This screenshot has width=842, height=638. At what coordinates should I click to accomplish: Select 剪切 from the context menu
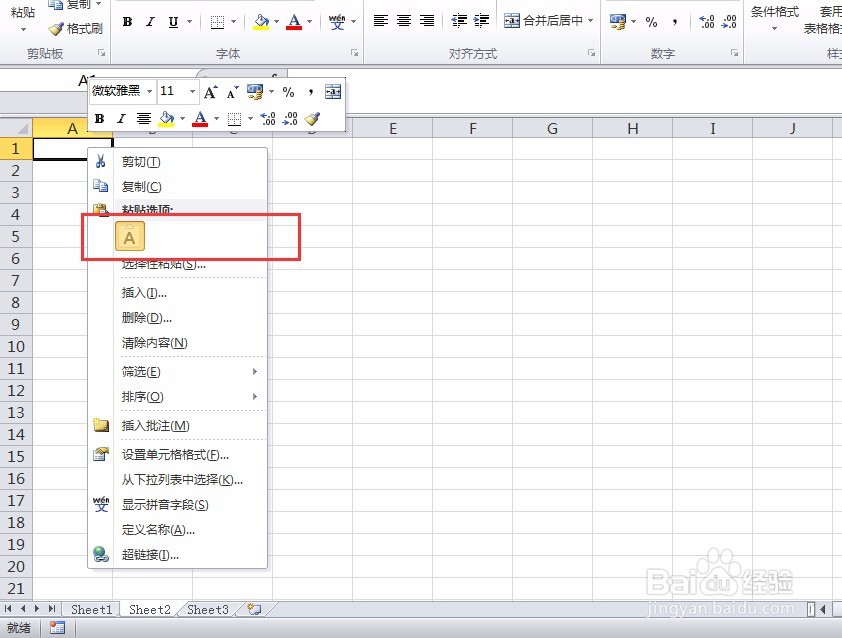pos(140,161)
